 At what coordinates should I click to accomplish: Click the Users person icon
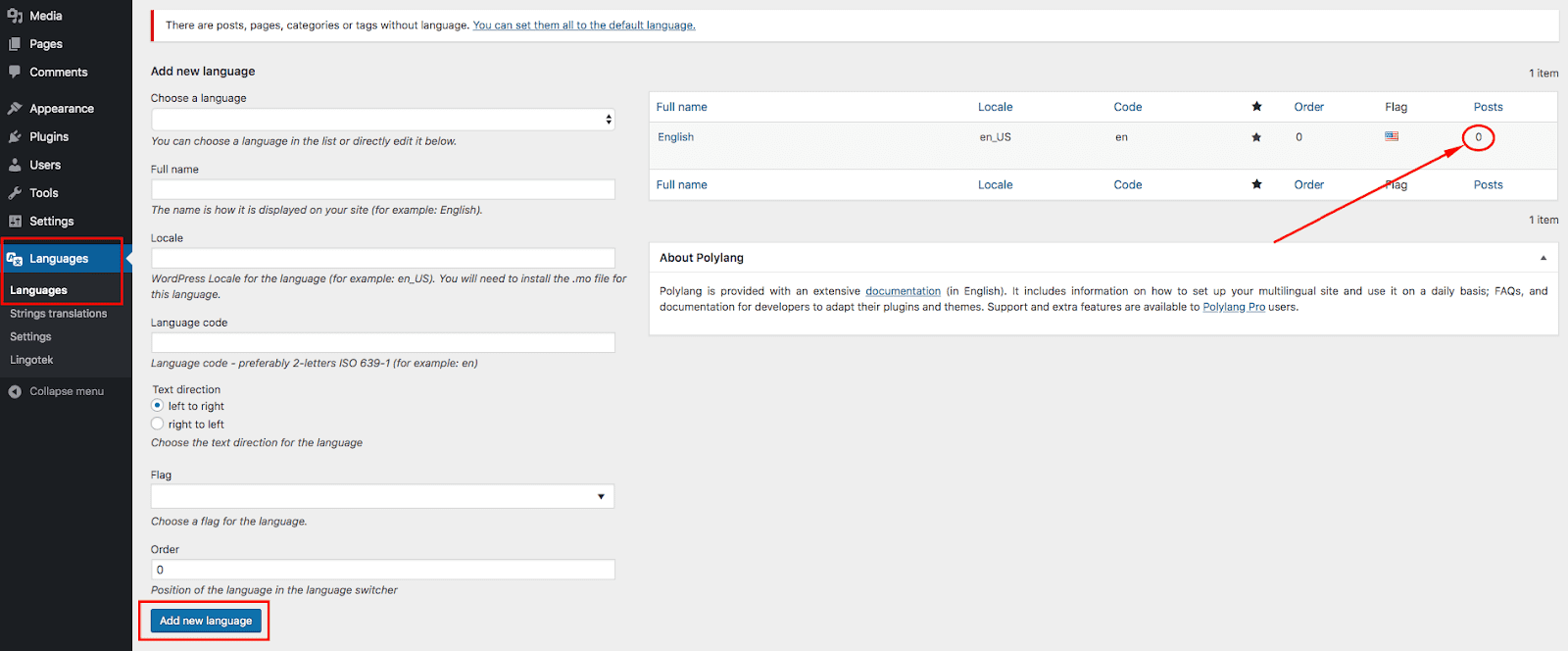click(x=15, y=165)
